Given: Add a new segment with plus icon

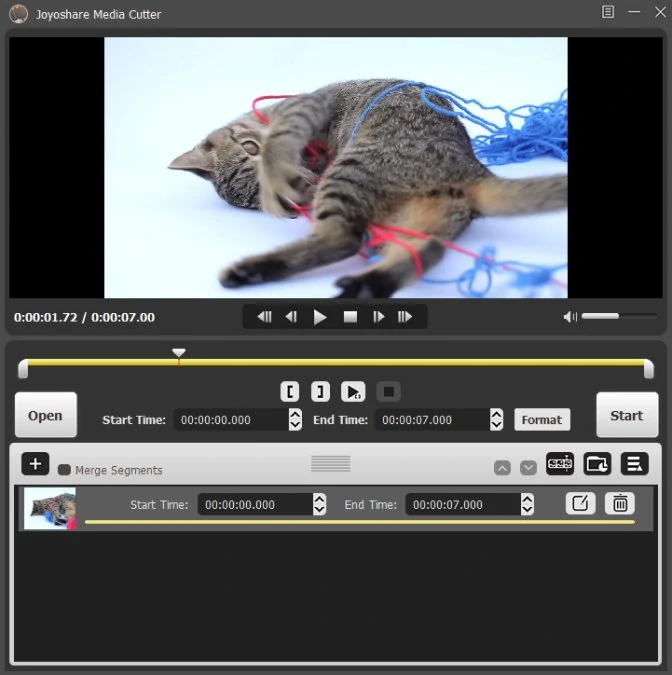Looking at the screenshot, I should pyautogui.click(x=35, y=464).
